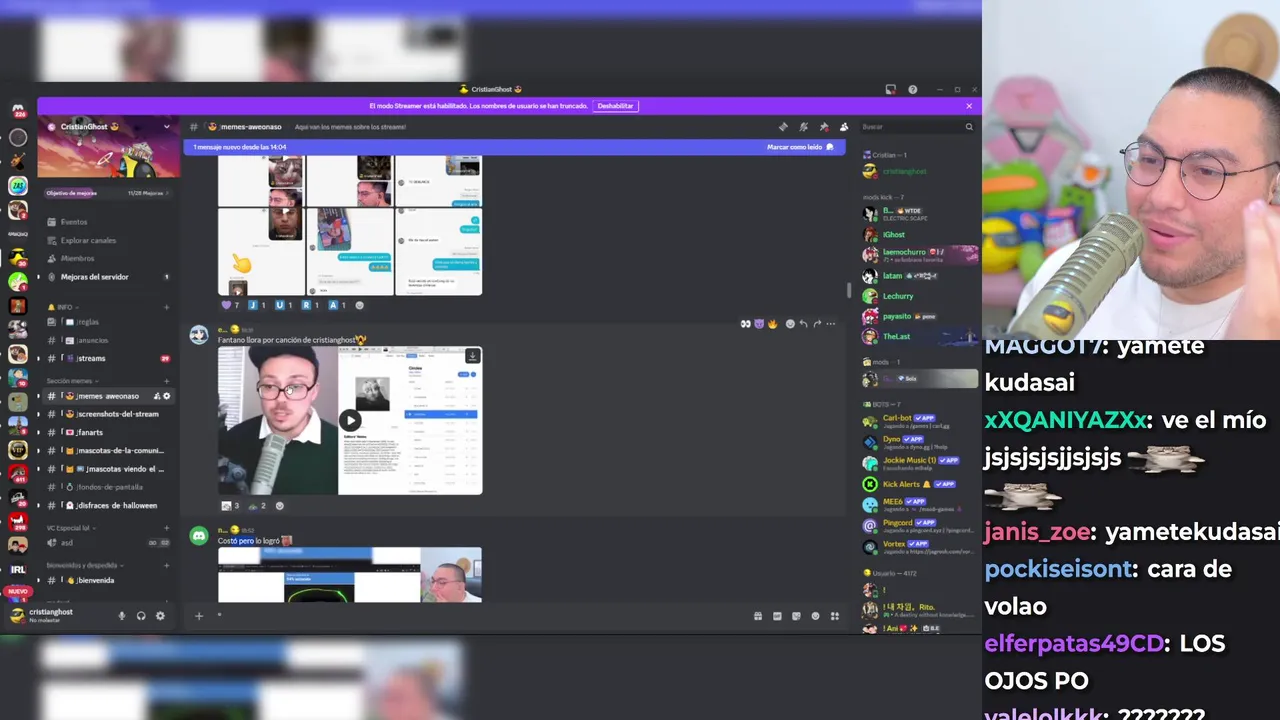Open apps launcher icon in message bar

click(x=835, y=616)
